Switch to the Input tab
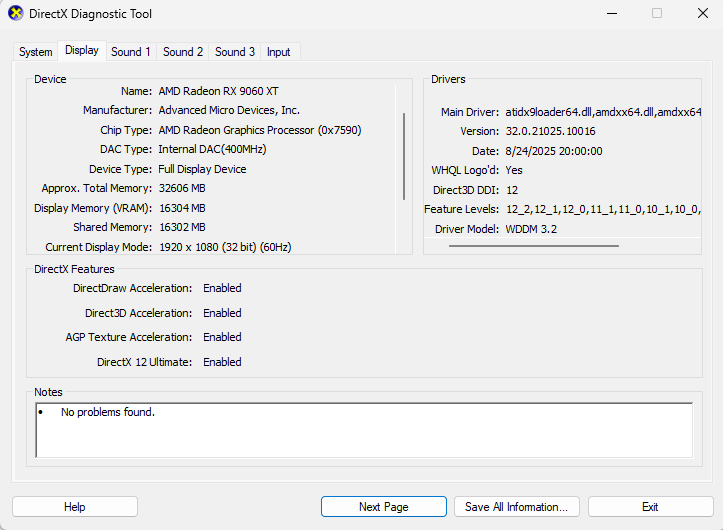 [279, 52]
